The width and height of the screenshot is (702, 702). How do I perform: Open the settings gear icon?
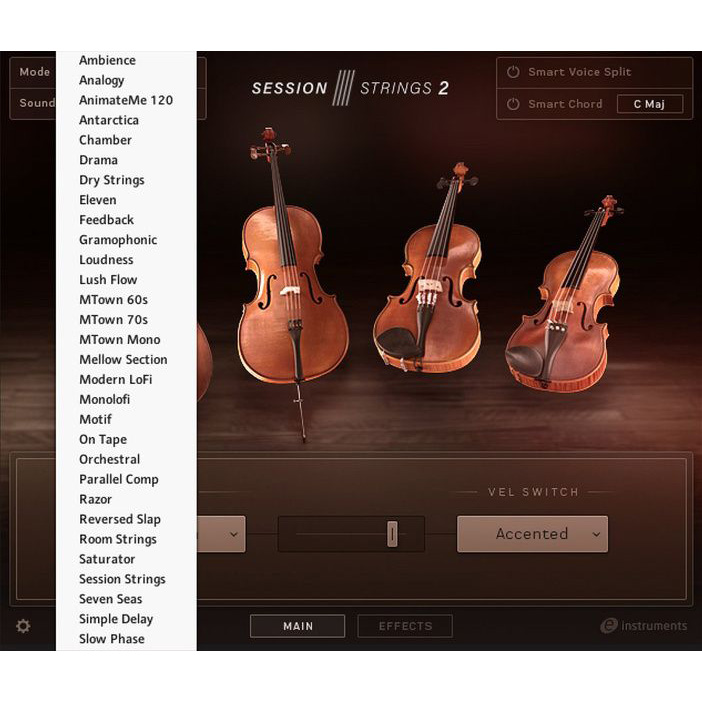click(23, 625)
